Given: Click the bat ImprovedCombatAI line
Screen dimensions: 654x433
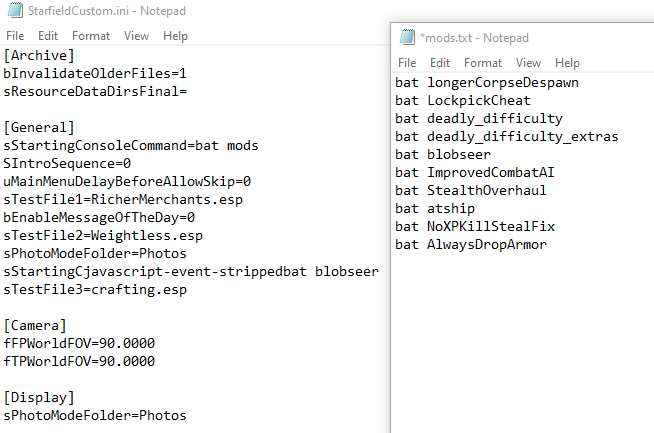Looking at the screenshot, I should click(475, 173).
